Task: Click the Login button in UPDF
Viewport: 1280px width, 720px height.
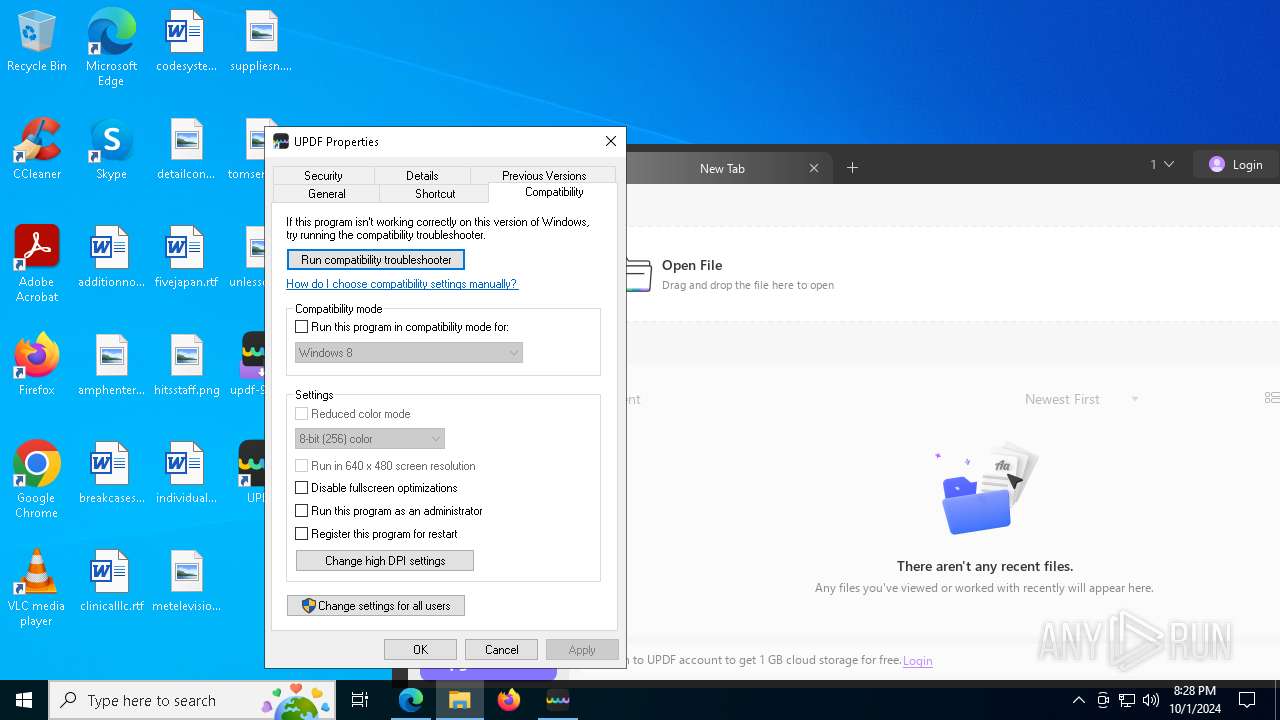Action: coord(1235,165)
